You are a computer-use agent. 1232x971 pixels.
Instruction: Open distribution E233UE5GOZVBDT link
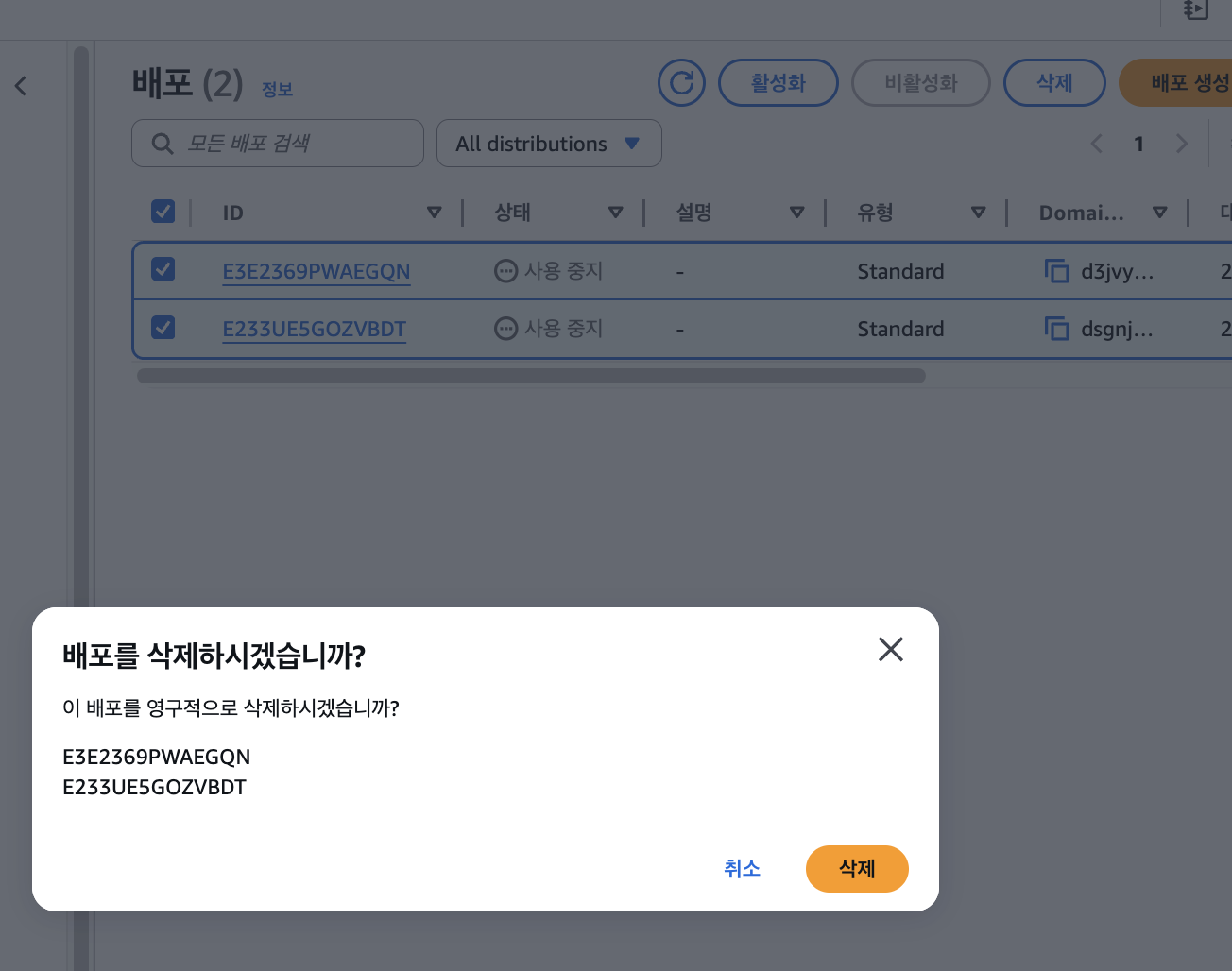tap(315, 330)
